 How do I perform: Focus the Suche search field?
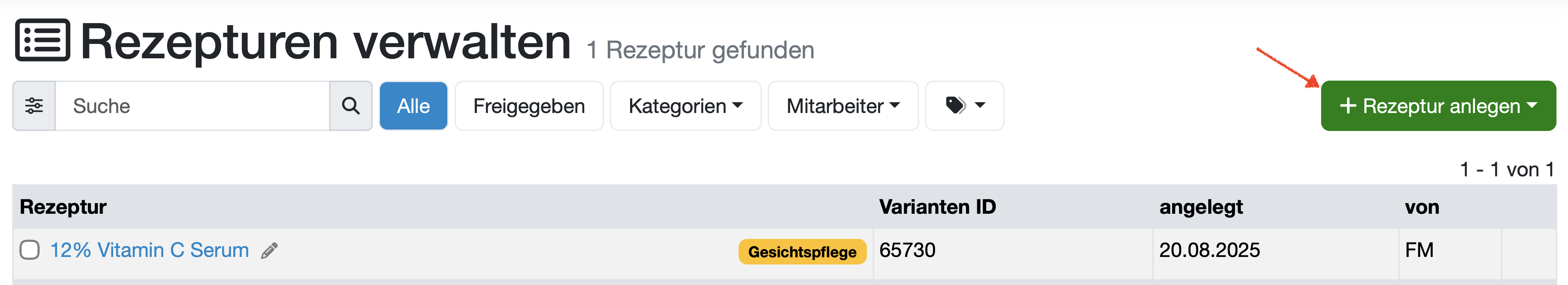point(192,106)
